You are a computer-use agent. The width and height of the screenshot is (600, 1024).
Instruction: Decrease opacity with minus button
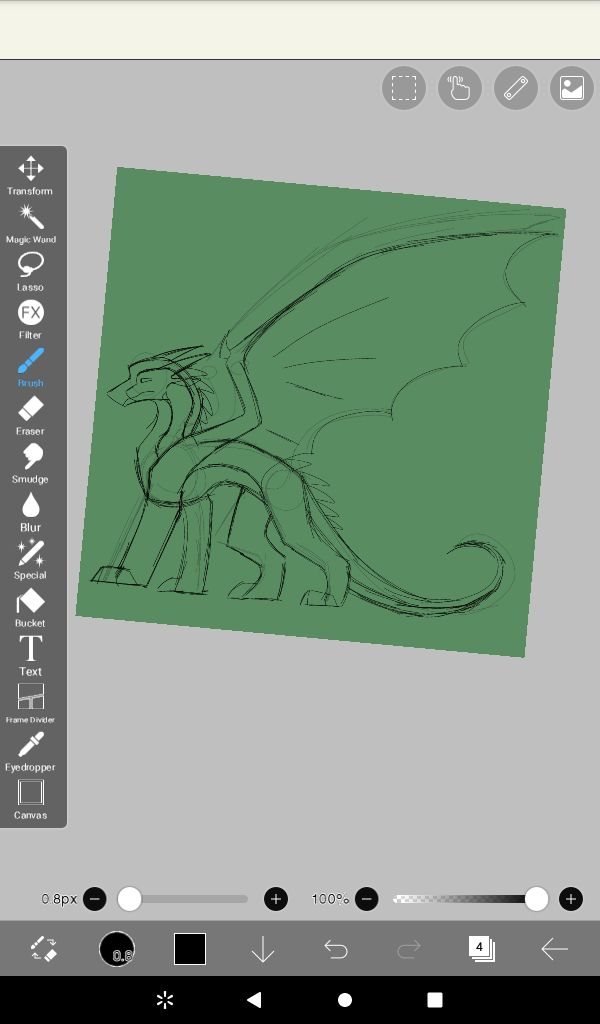(366, 899)
